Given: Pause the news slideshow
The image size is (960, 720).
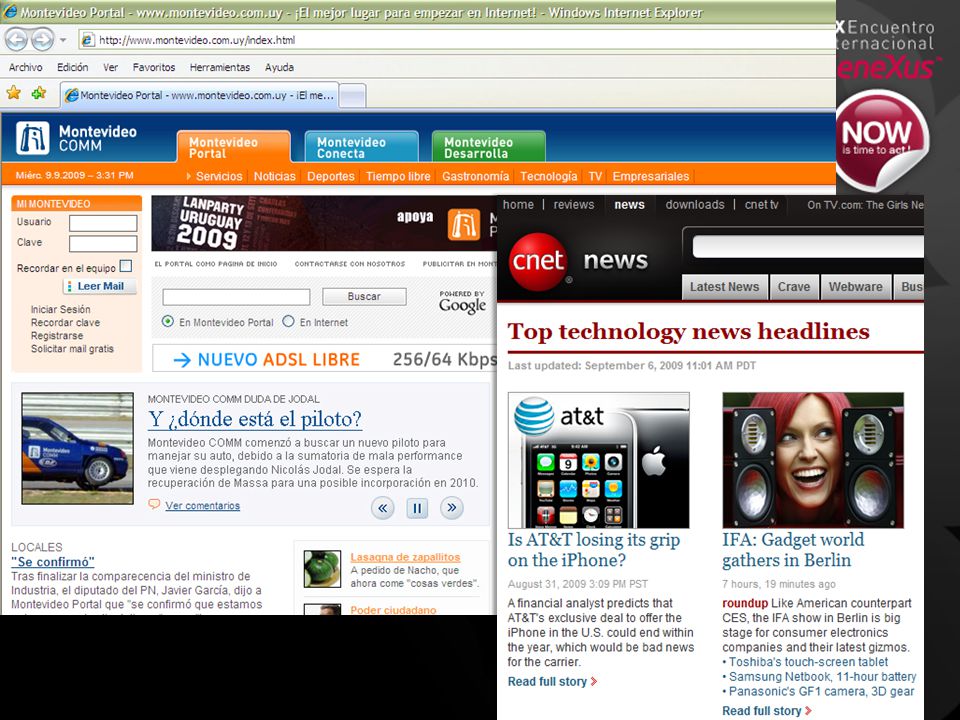Looking at the screenshot, I should pyautogui.click(x=417, y=508).
